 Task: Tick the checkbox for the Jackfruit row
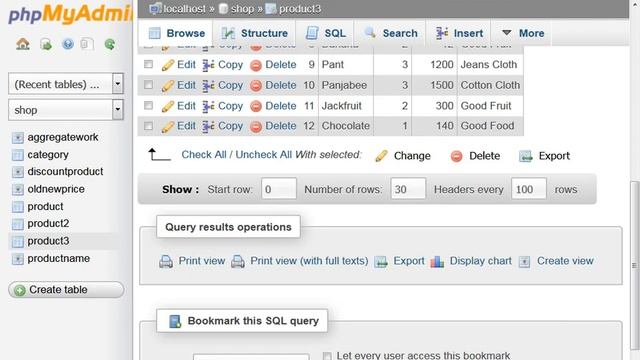(x=149, y=105)
